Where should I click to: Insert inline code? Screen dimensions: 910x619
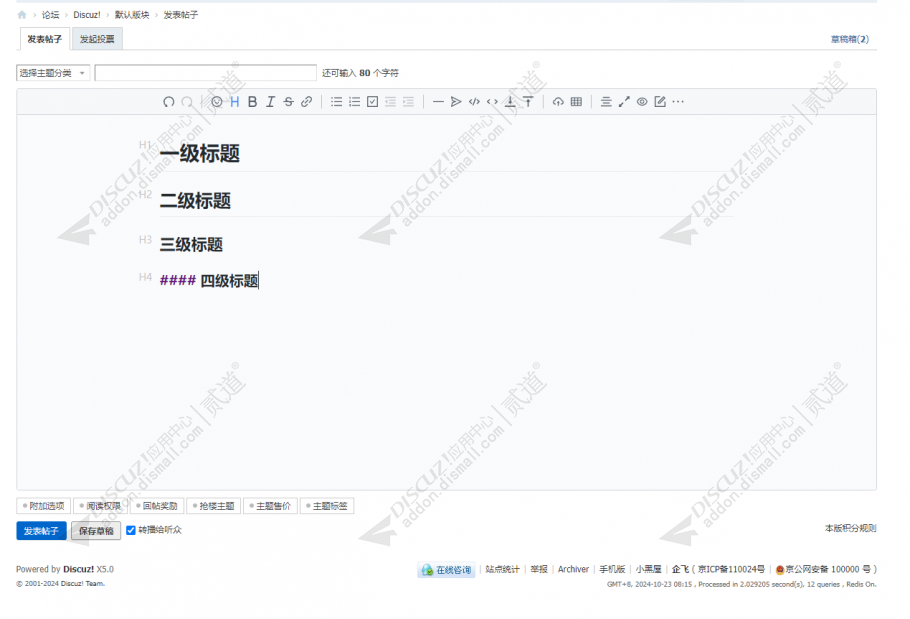tap(492, 102)
